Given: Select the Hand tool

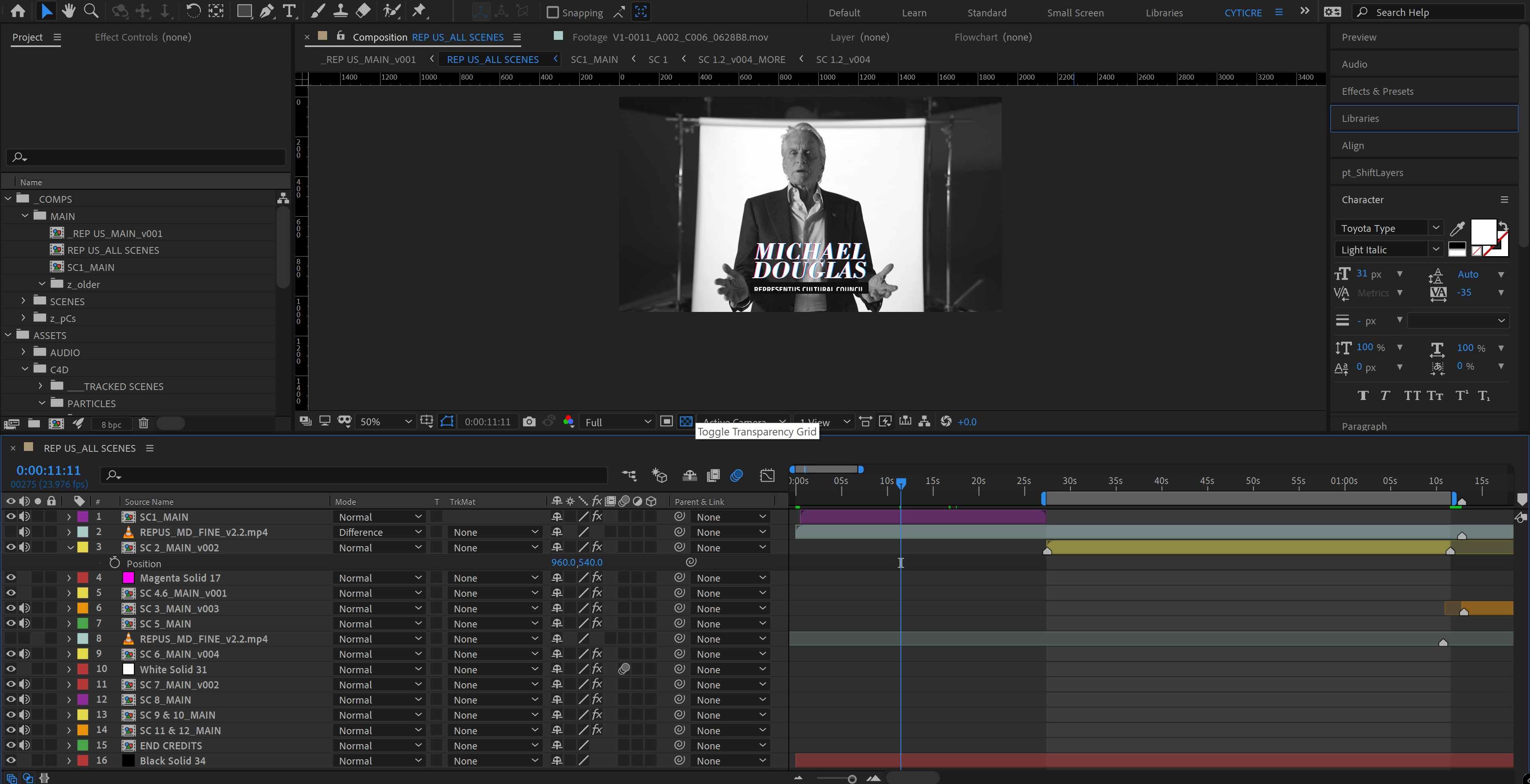Looking at the screenshot, I should click(x=68, y=11).
